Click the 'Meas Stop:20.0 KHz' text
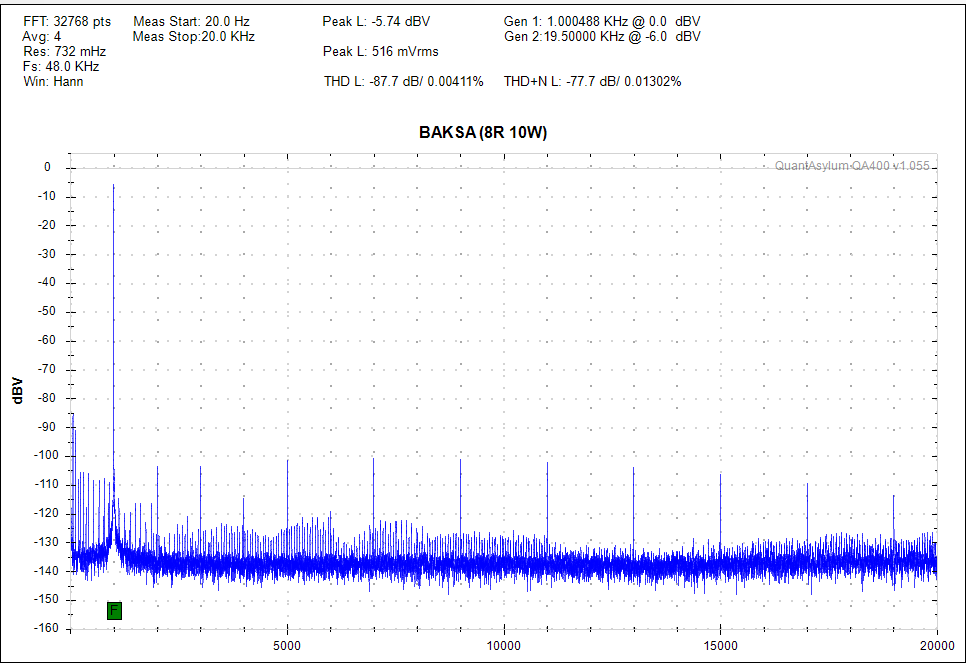The image size is (966, 663). [193, 36]
